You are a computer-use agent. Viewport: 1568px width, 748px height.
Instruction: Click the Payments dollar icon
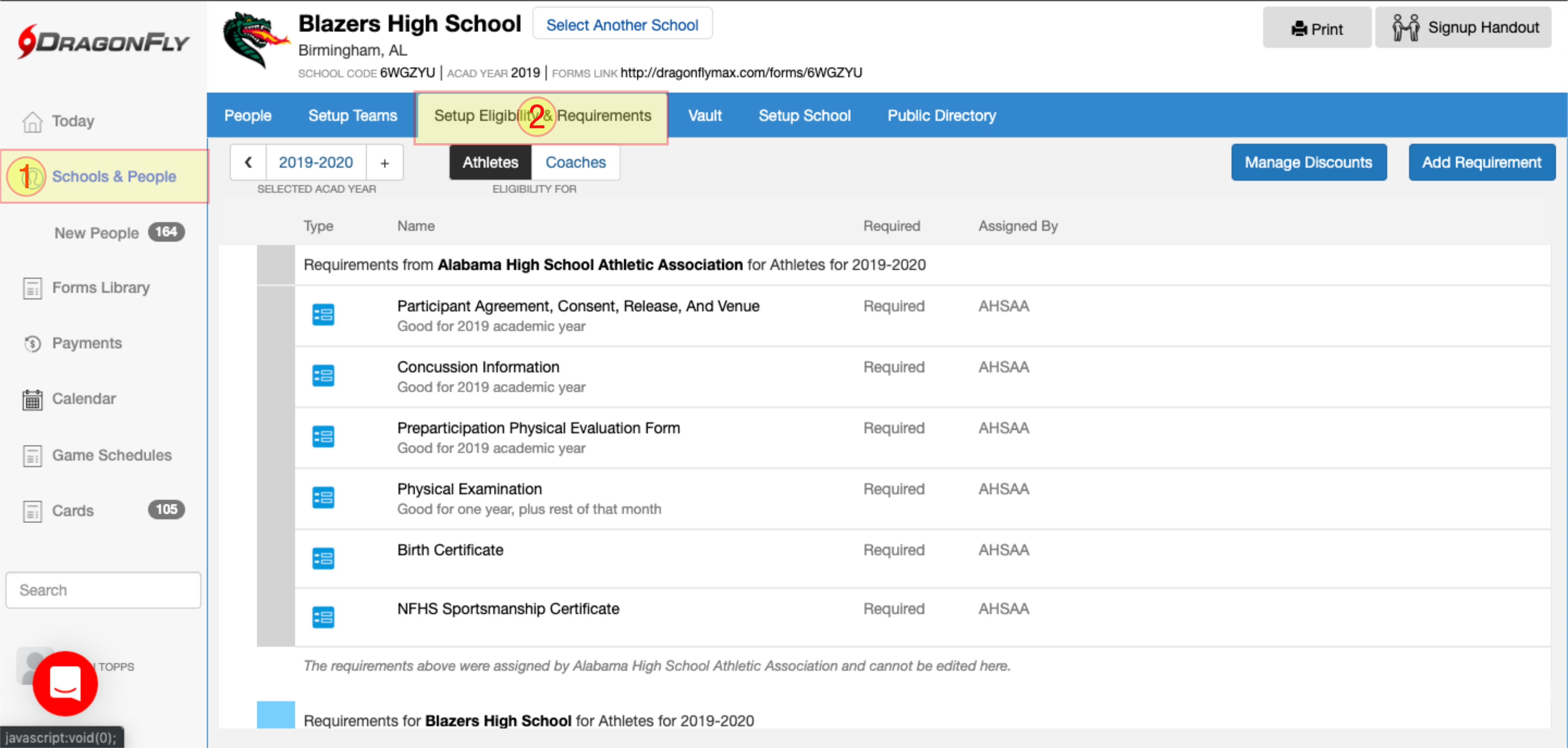[32, 344]
